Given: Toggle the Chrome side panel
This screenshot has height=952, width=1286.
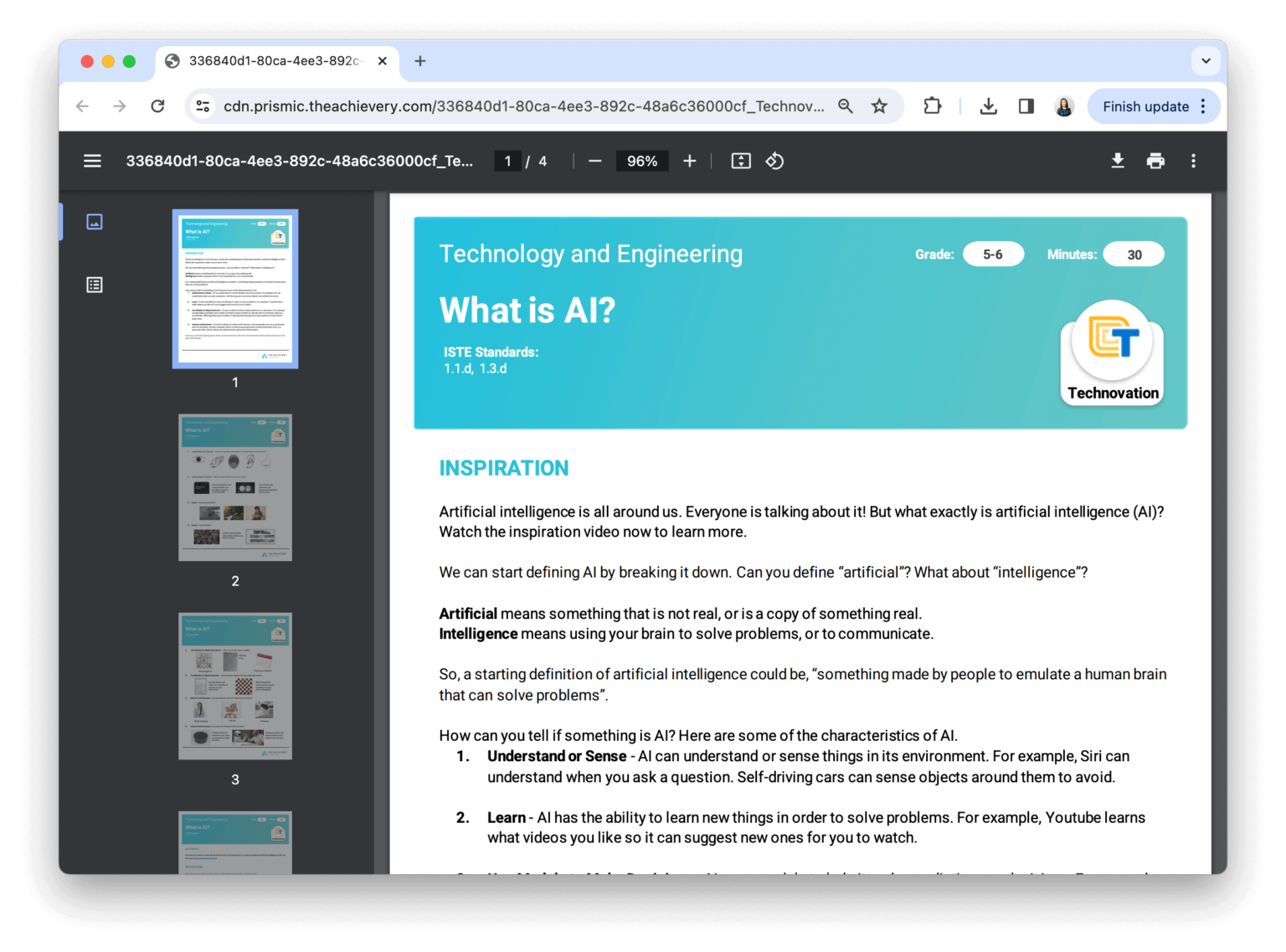Looking at the screenshot, I should pyautogui.click(x=1026, y=105).
